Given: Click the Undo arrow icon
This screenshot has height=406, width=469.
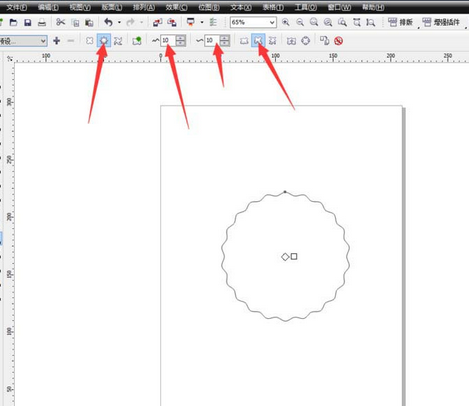Looking at the screenshot, I should pos(108,22).
